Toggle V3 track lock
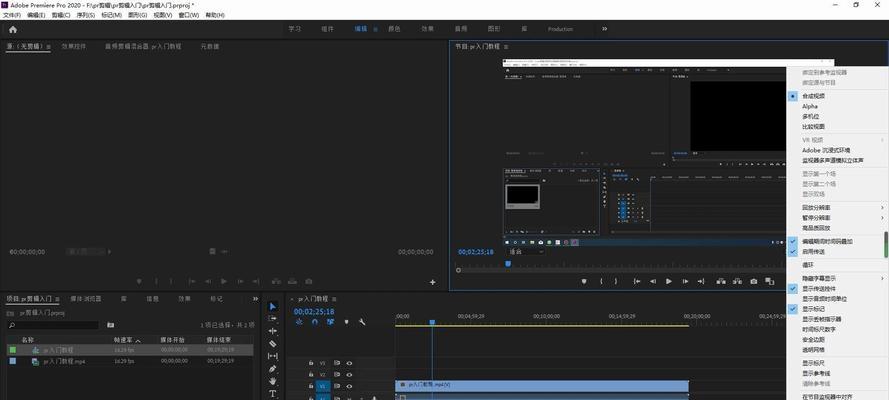889x400 pixels. click(x=311, y=363)
